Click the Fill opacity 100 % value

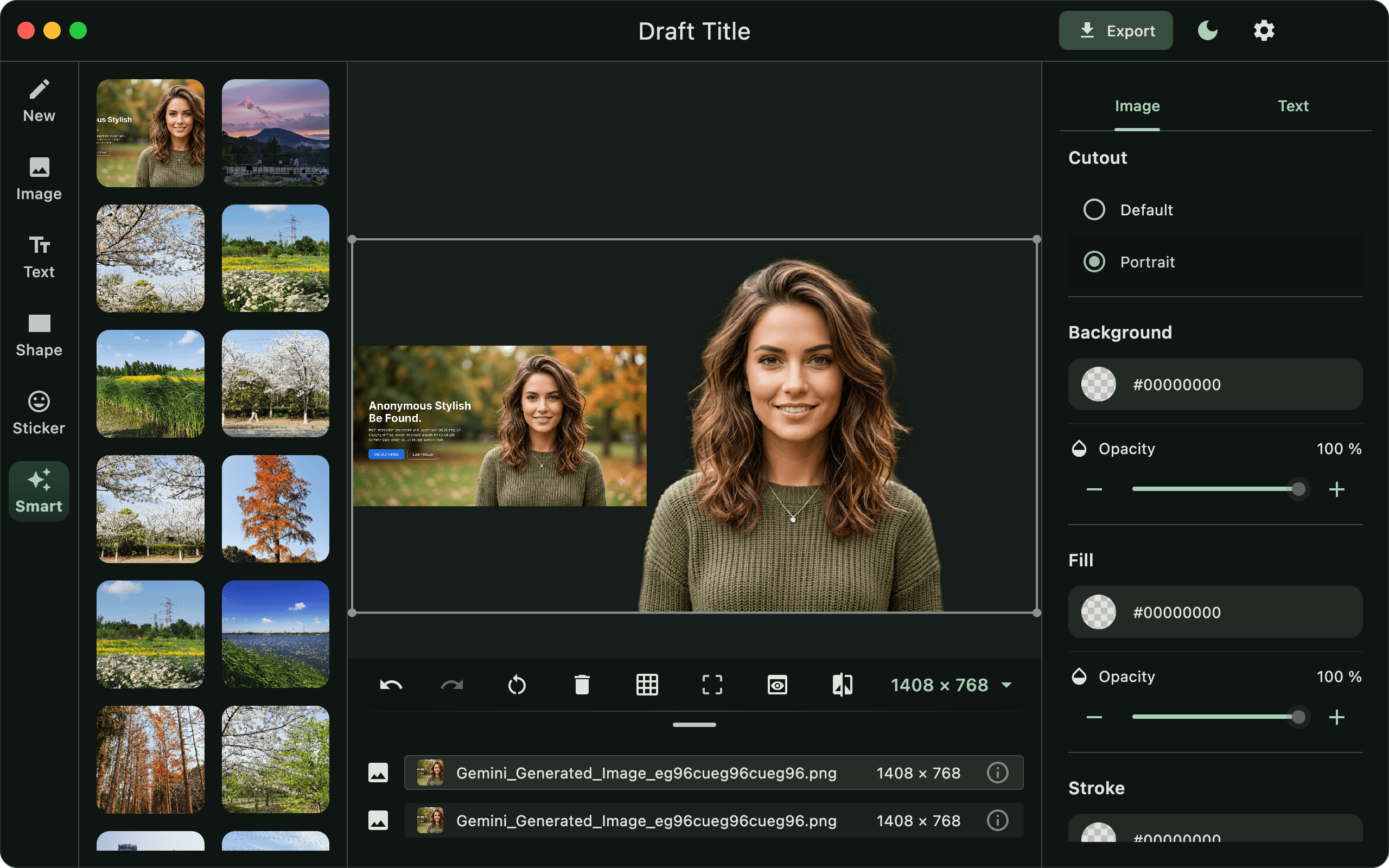pyautogui.click(x=1339, y=677)
